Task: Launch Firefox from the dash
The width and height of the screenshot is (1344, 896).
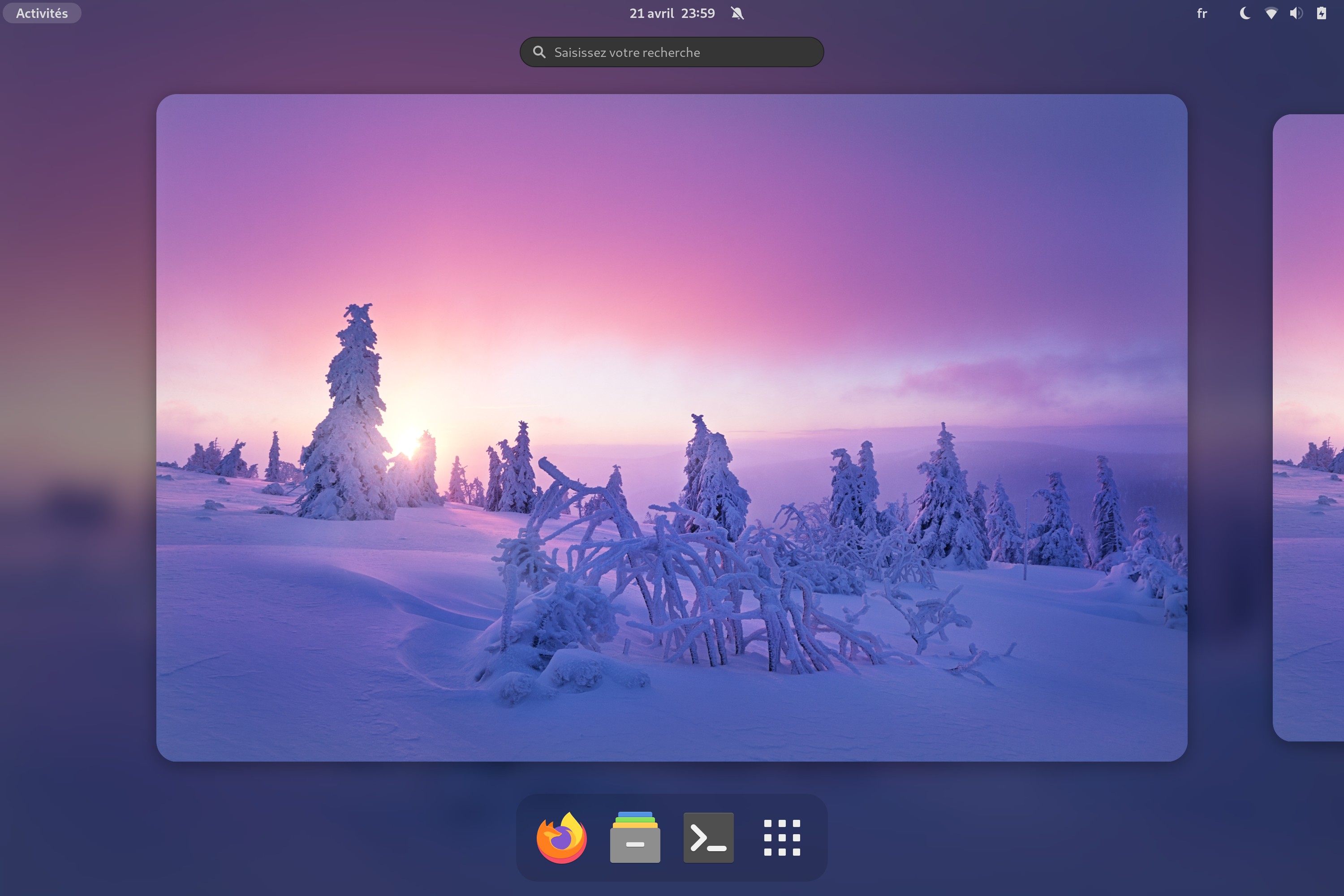Action: [561, 837]
